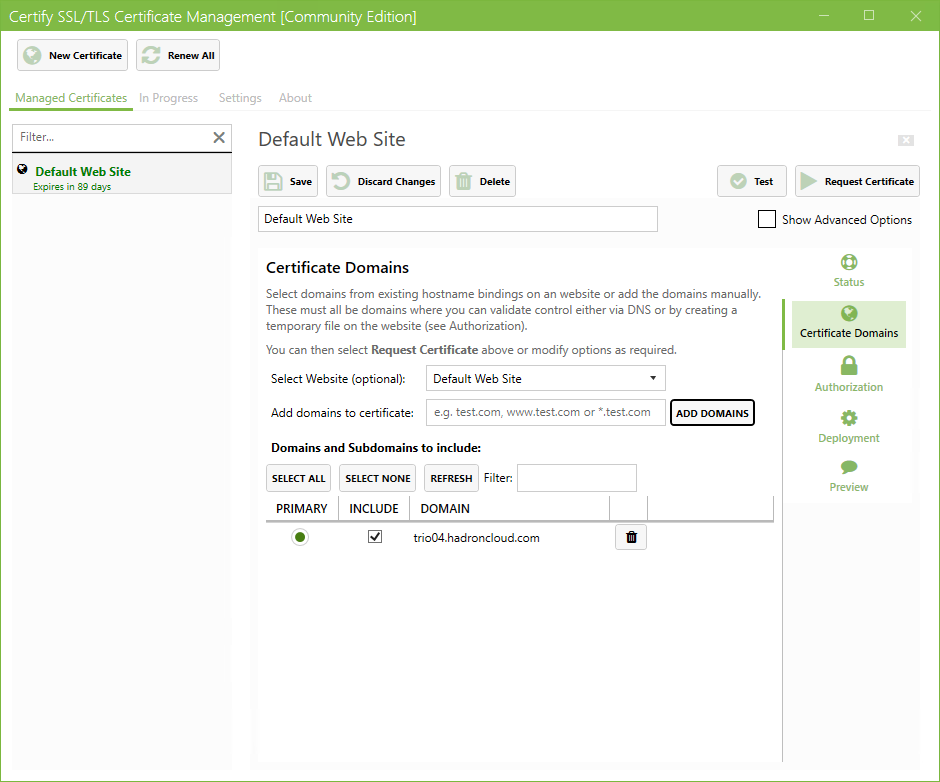Click REFRESH domains button

tap(451, 478)
